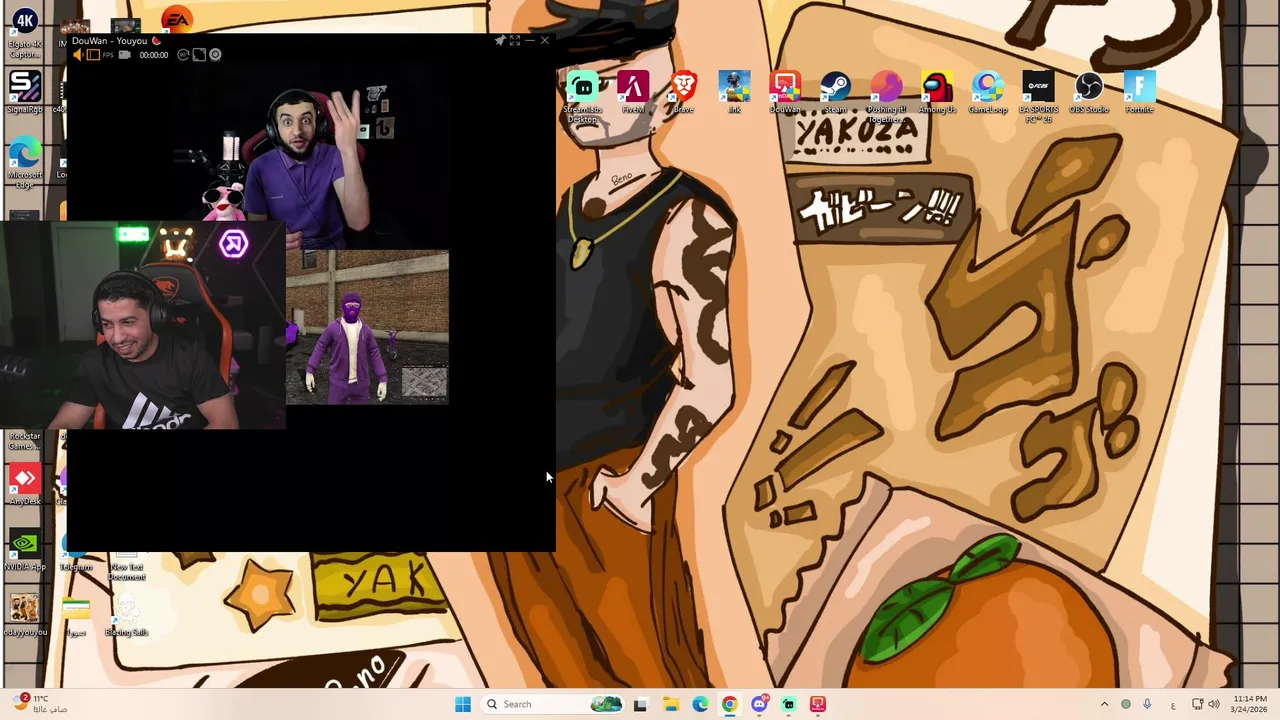The image size is (1280, 720).
Task: Toggle the FPS display in DouWan toolbar
Action: (x=108, y=55)
